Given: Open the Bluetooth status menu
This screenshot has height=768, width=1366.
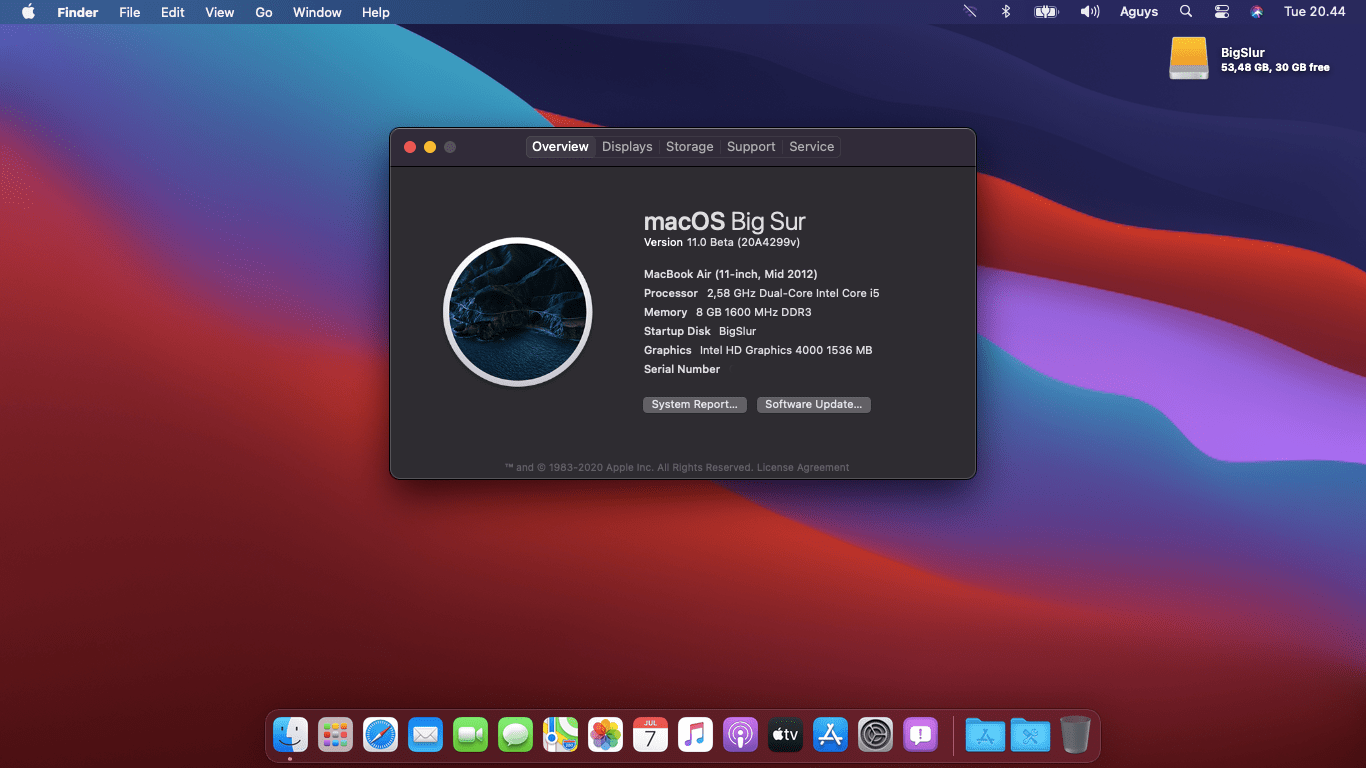Looking at the screenshot, I should [x=1006, y=12].
